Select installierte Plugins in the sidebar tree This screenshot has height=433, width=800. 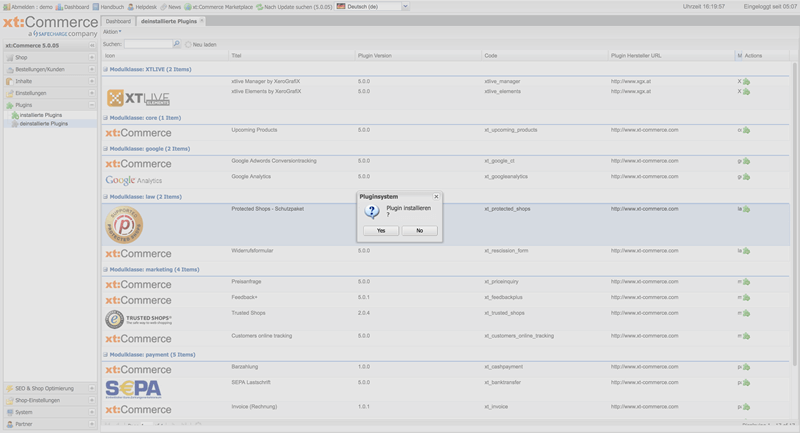coord(40,115)
